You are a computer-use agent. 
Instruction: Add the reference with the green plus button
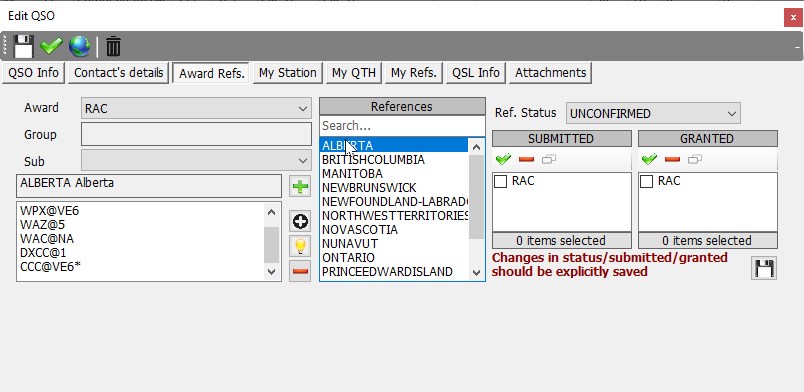click(x=300, y=186)
